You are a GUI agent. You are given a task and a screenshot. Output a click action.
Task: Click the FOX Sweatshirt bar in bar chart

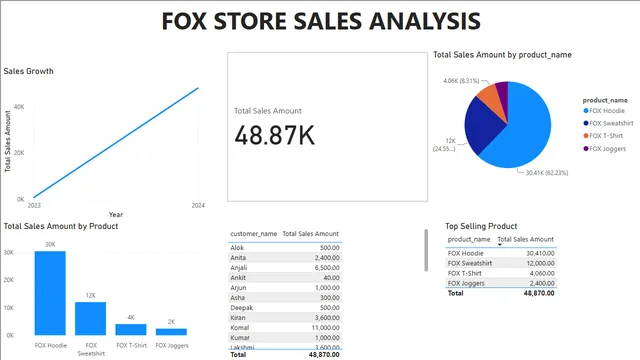click(90, 318)
